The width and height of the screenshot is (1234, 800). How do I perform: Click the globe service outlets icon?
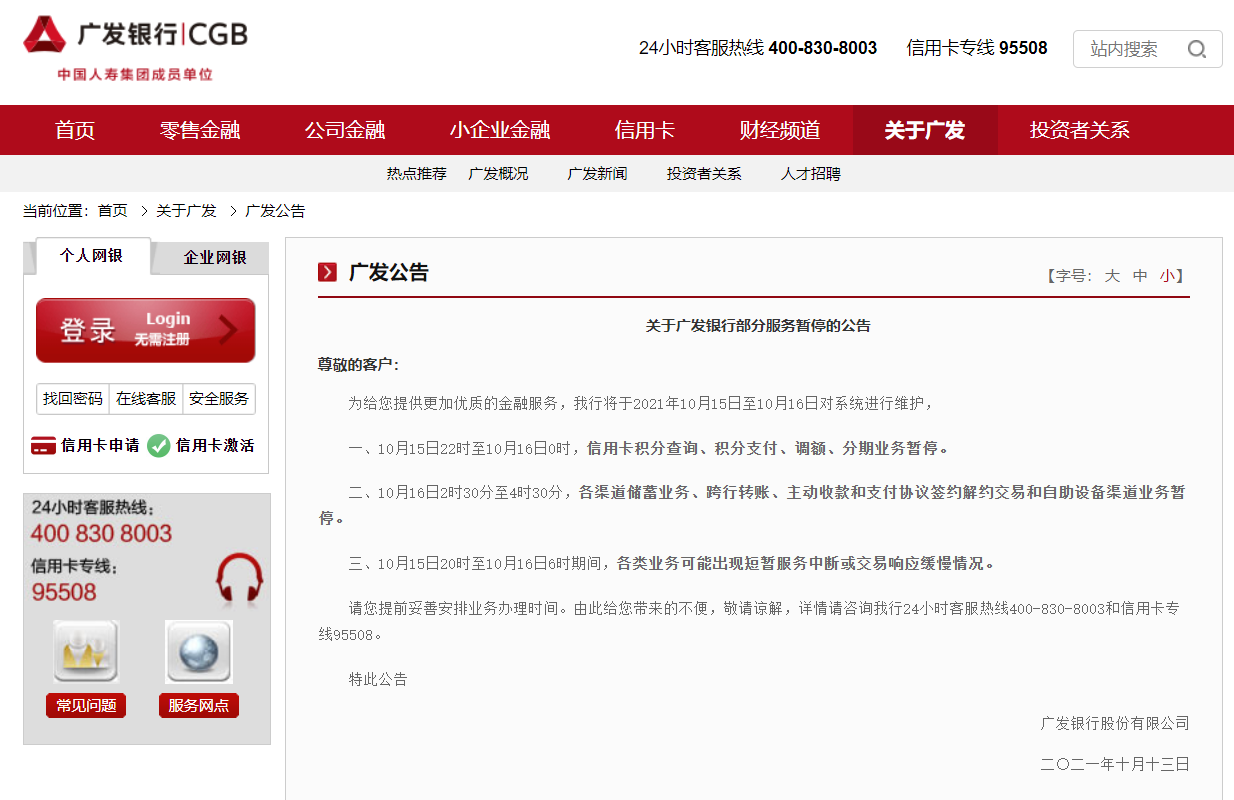[199, 652]
